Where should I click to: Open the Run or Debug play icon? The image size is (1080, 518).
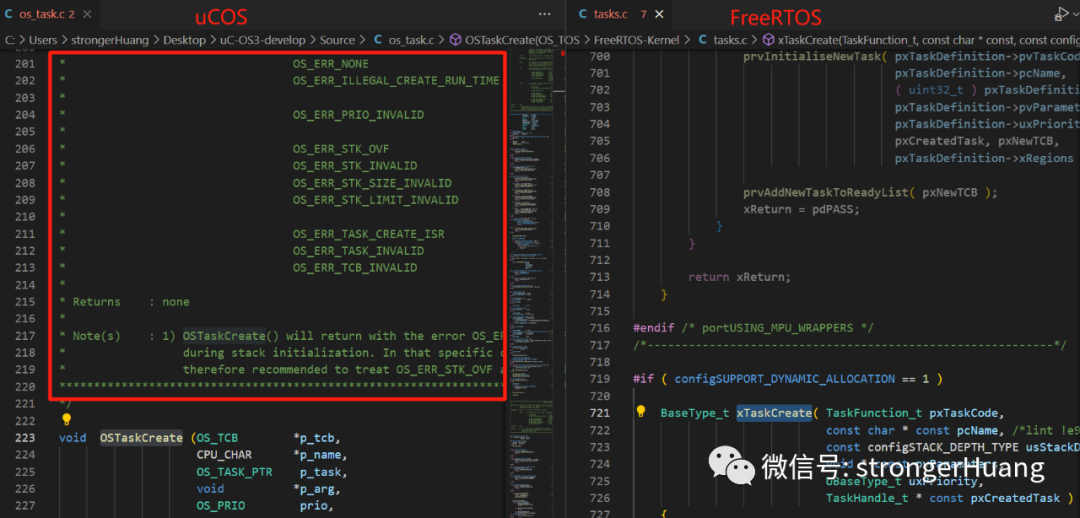click(1059, 13)
